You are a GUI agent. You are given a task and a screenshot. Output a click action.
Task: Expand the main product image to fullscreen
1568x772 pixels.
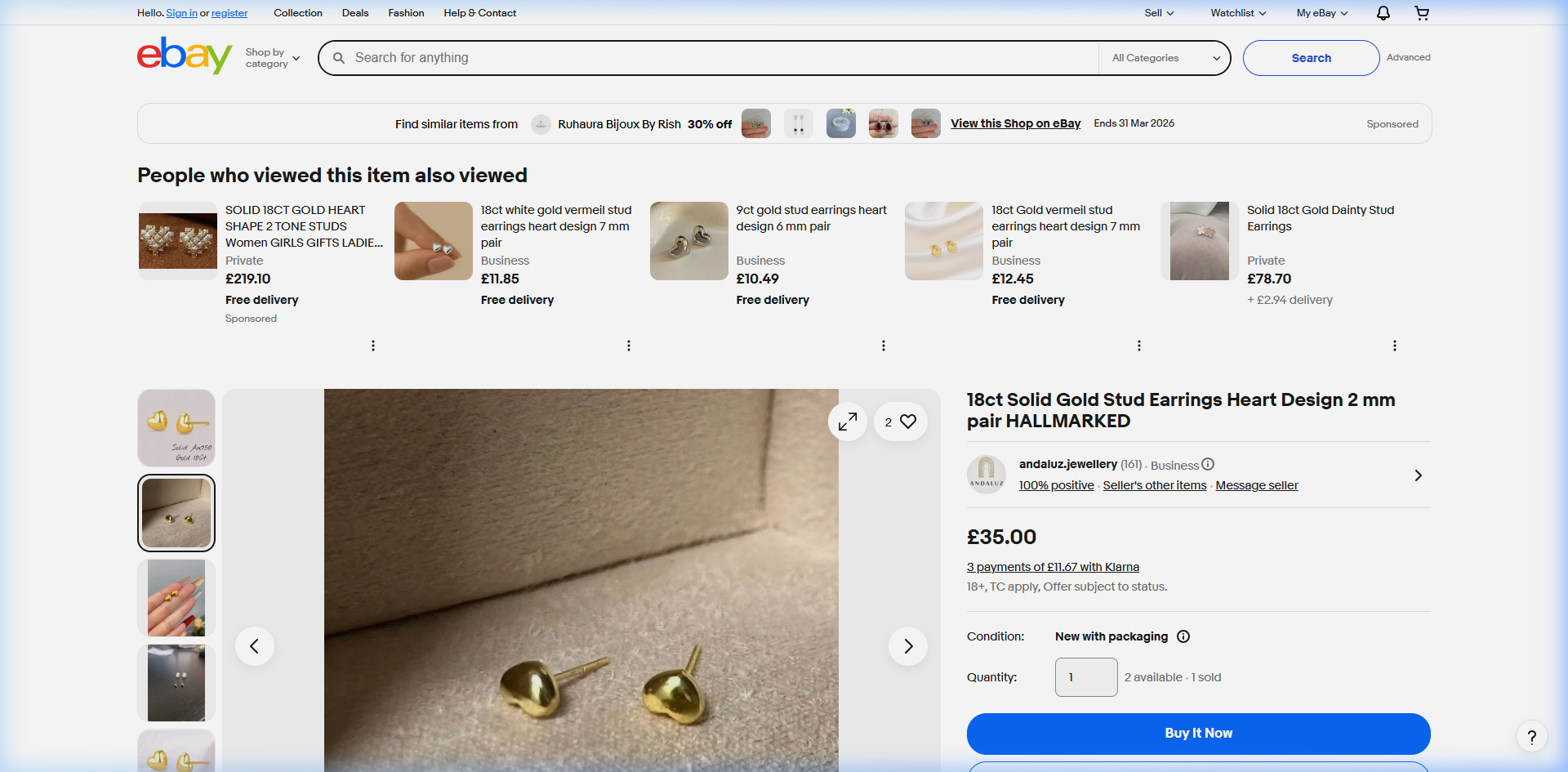coord(847,421)
